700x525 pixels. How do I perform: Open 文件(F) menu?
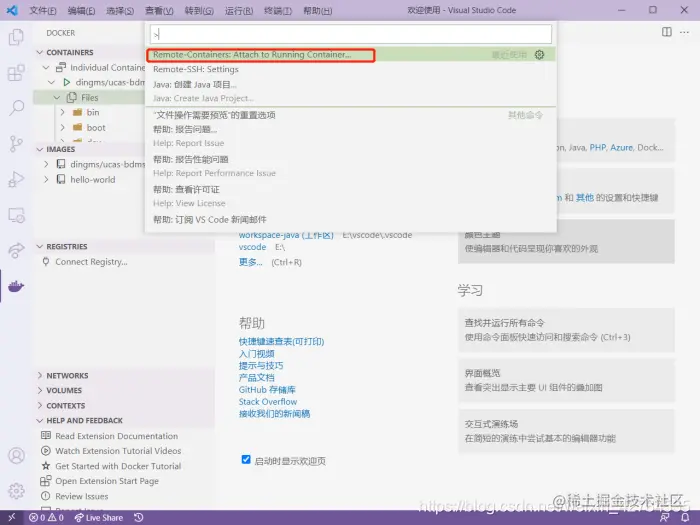tap(43, 10)
